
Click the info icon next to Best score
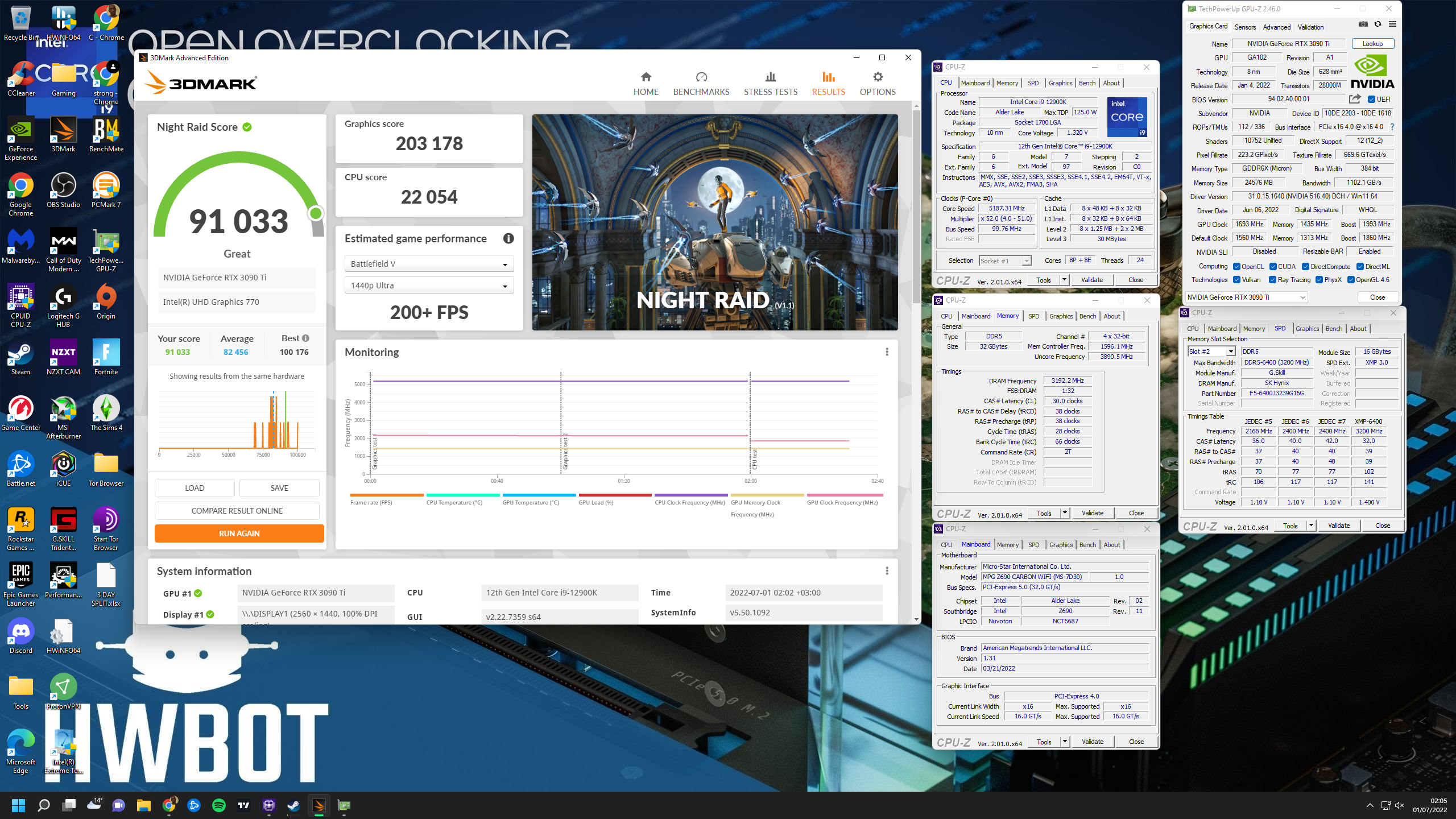305,338
